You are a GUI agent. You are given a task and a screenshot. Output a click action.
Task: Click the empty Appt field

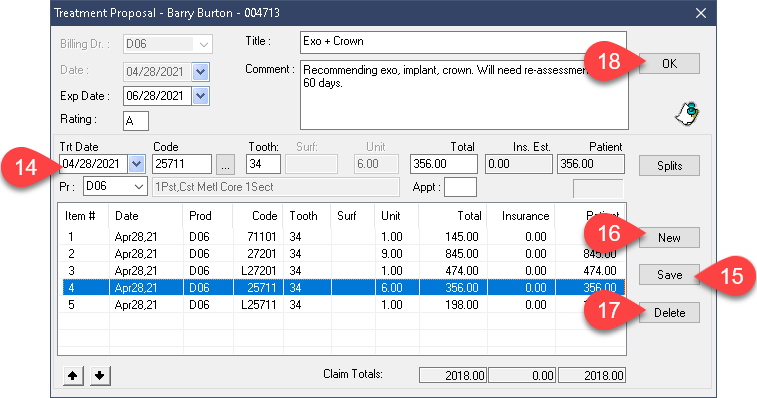point(460,187)
